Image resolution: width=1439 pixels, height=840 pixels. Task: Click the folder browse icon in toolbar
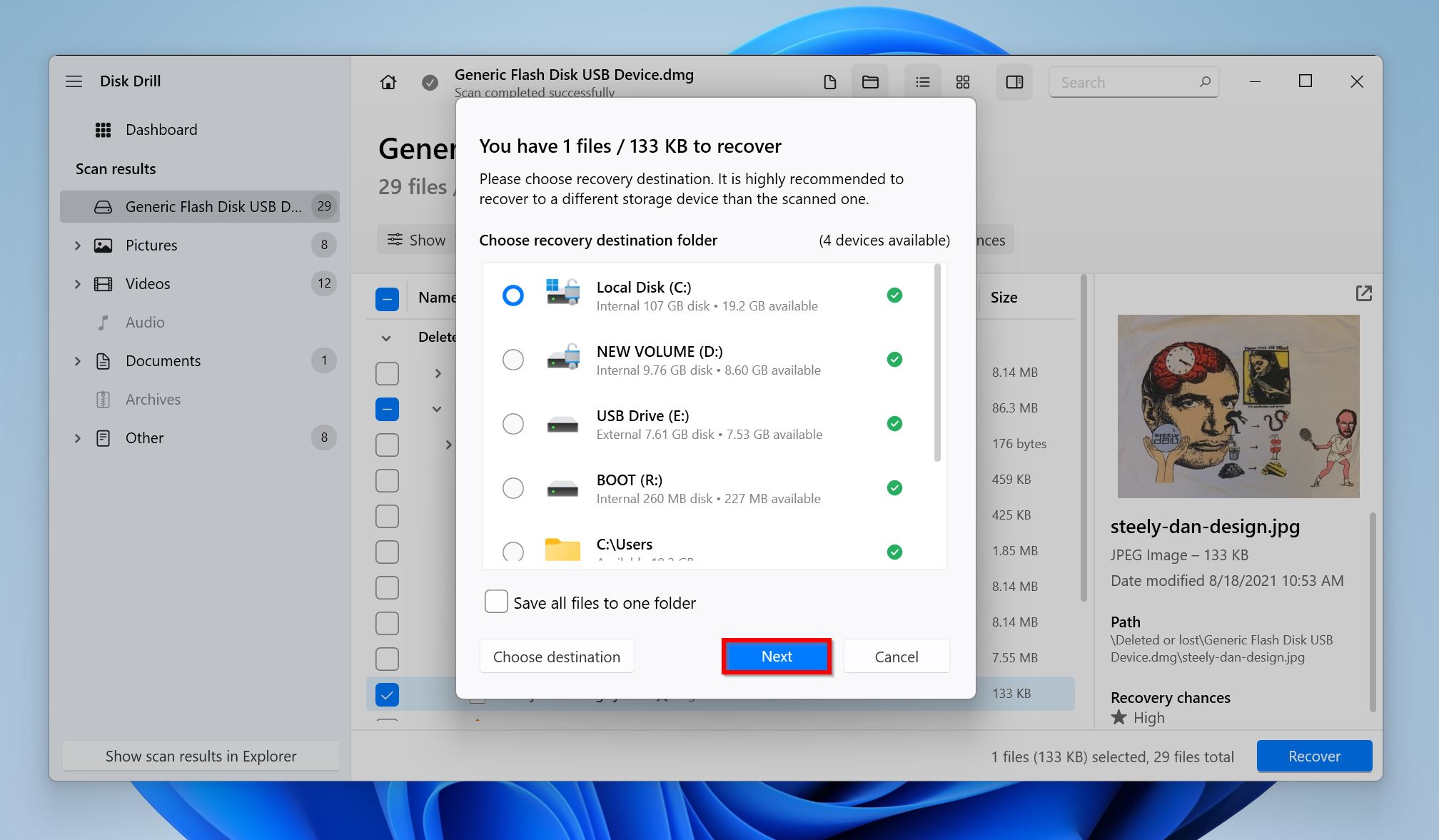pos(869,82)
